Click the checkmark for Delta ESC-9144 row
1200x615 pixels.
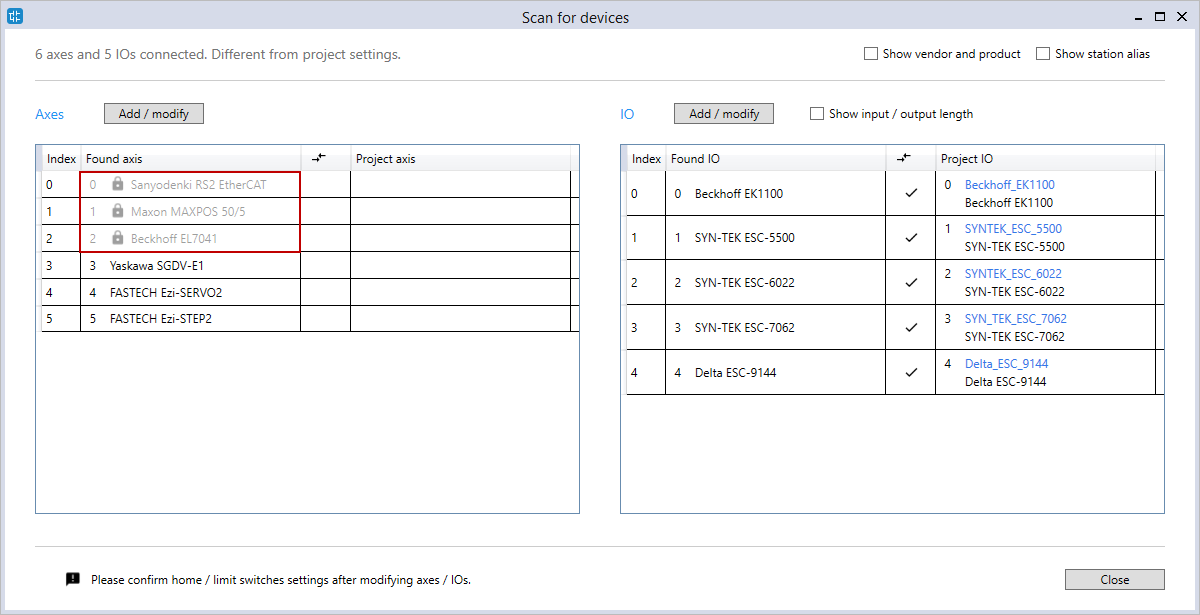pyautogui.click(x=910, y=372)
